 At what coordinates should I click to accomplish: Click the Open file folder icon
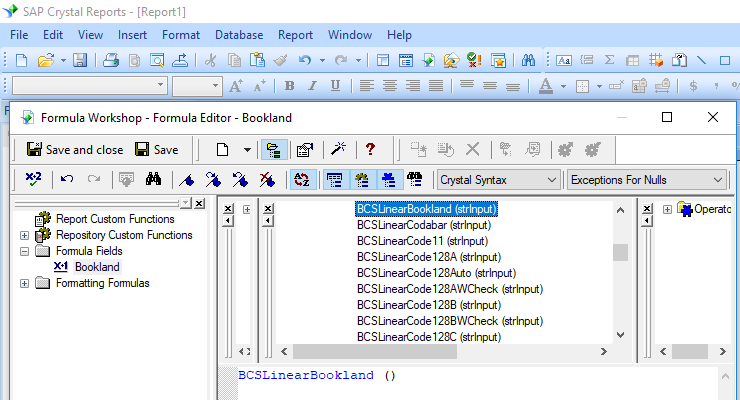[x=46, y=60]
